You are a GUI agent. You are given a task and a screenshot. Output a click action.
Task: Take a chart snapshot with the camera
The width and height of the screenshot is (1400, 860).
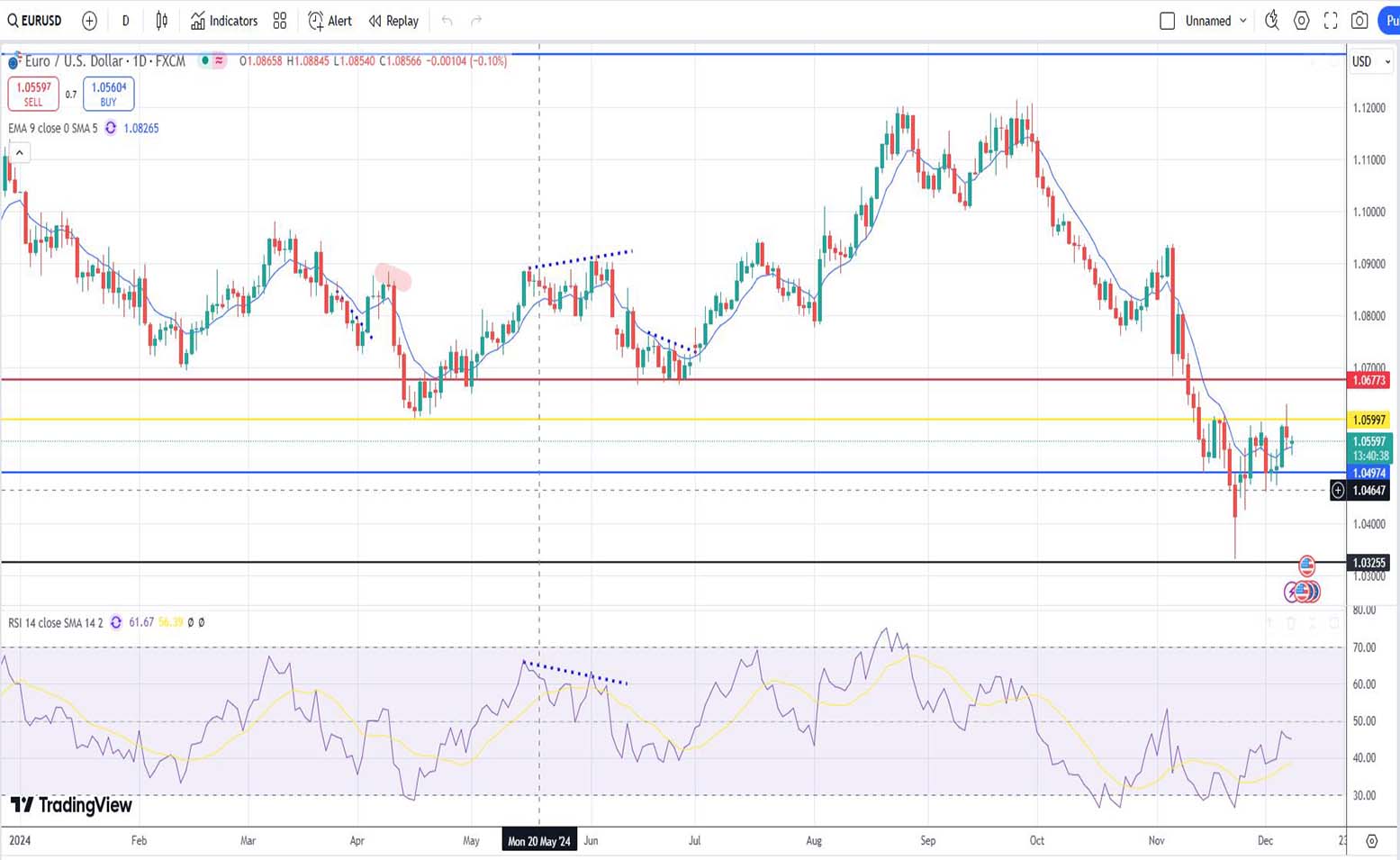point(1359,21)
